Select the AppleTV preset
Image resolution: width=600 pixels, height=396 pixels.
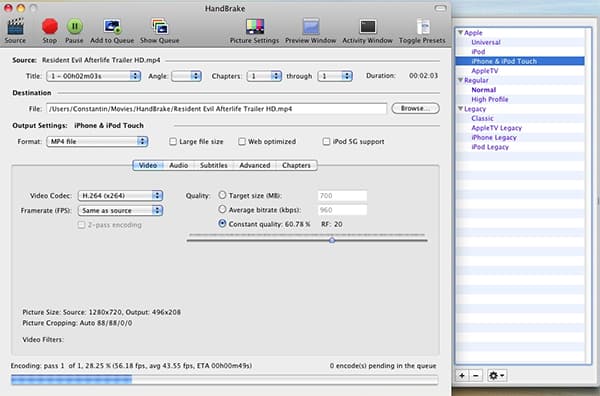click(485, 71)
